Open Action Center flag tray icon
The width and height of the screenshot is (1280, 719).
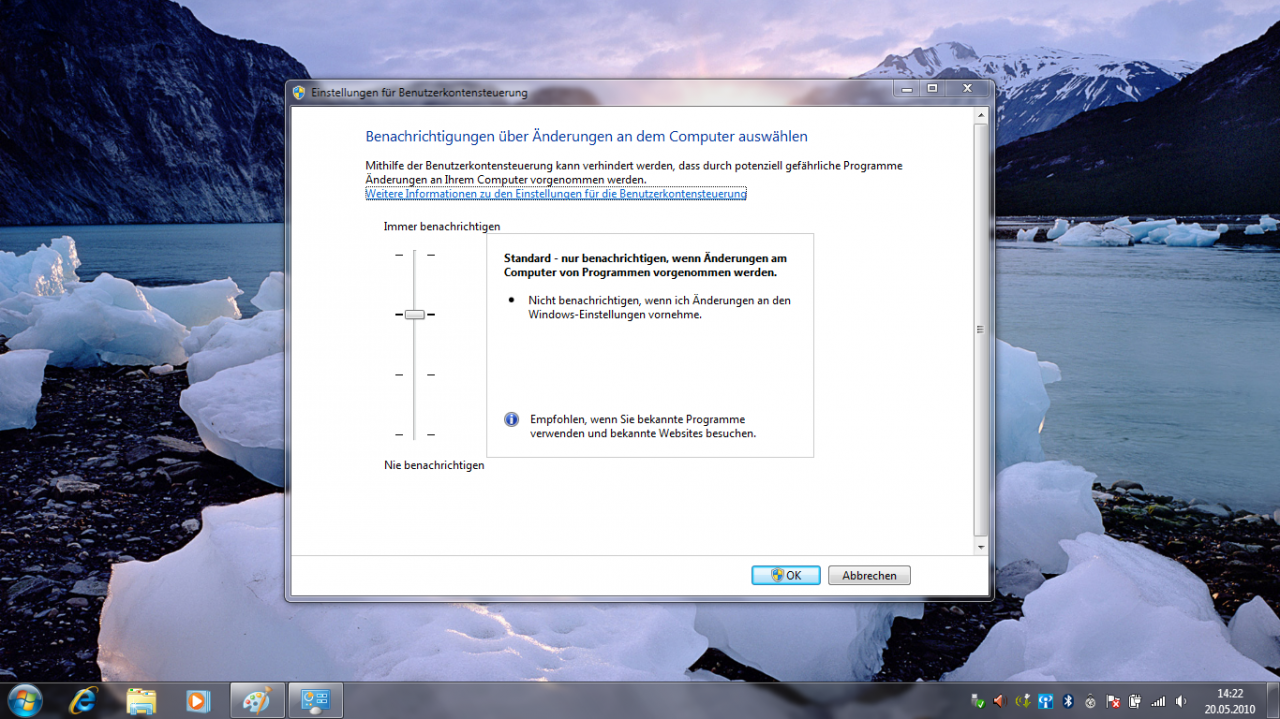tap(1113, 701)
